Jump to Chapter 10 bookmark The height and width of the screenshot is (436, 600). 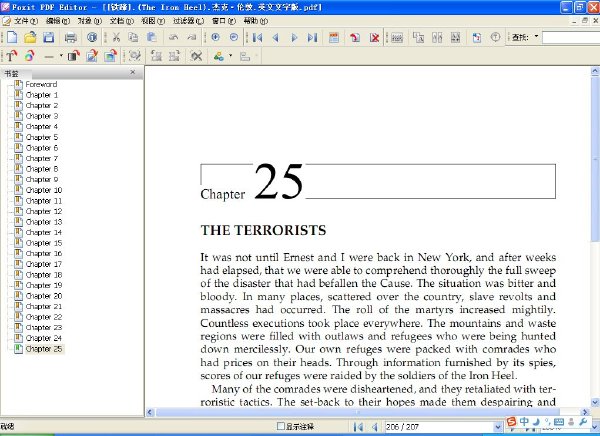[44, 190]
